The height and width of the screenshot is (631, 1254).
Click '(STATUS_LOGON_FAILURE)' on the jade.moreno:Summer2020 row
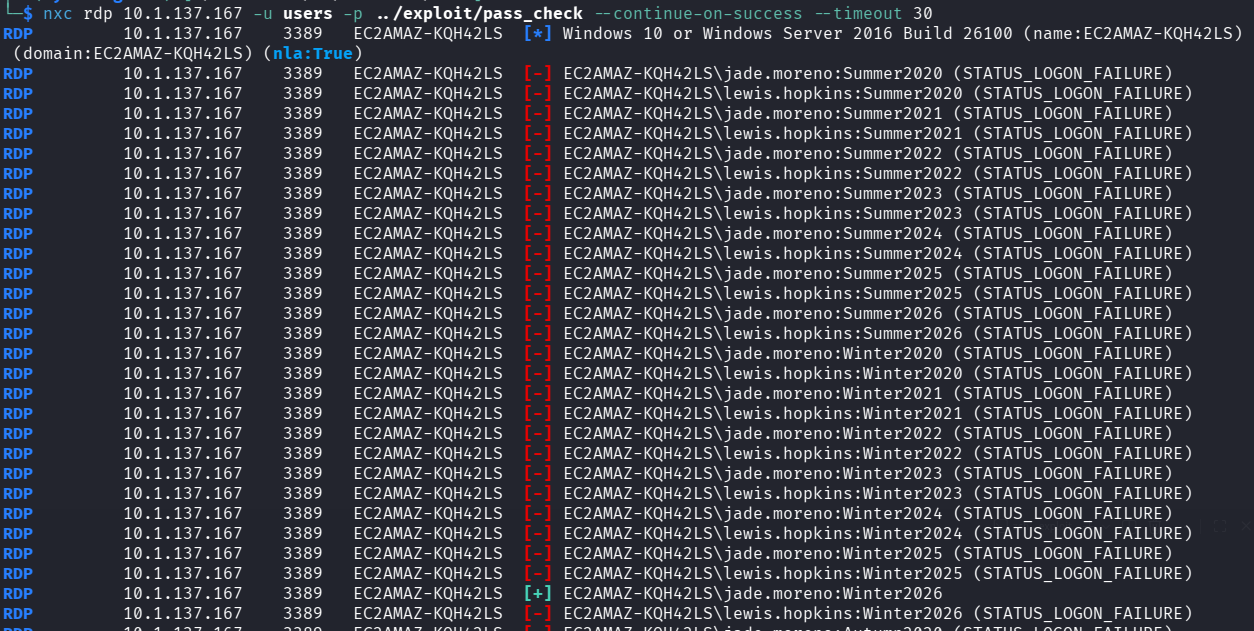(1063, 74)
